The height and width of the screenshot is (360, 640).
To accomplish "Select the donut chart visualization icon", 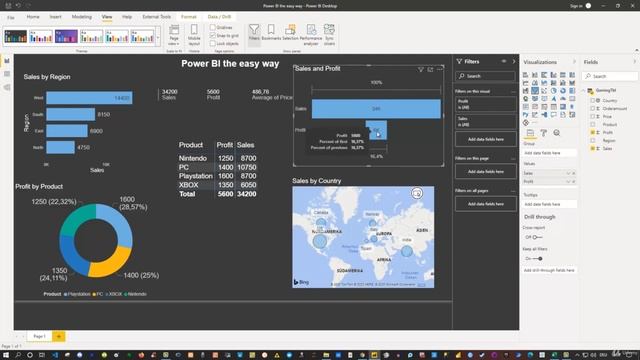I will (563, 91).
